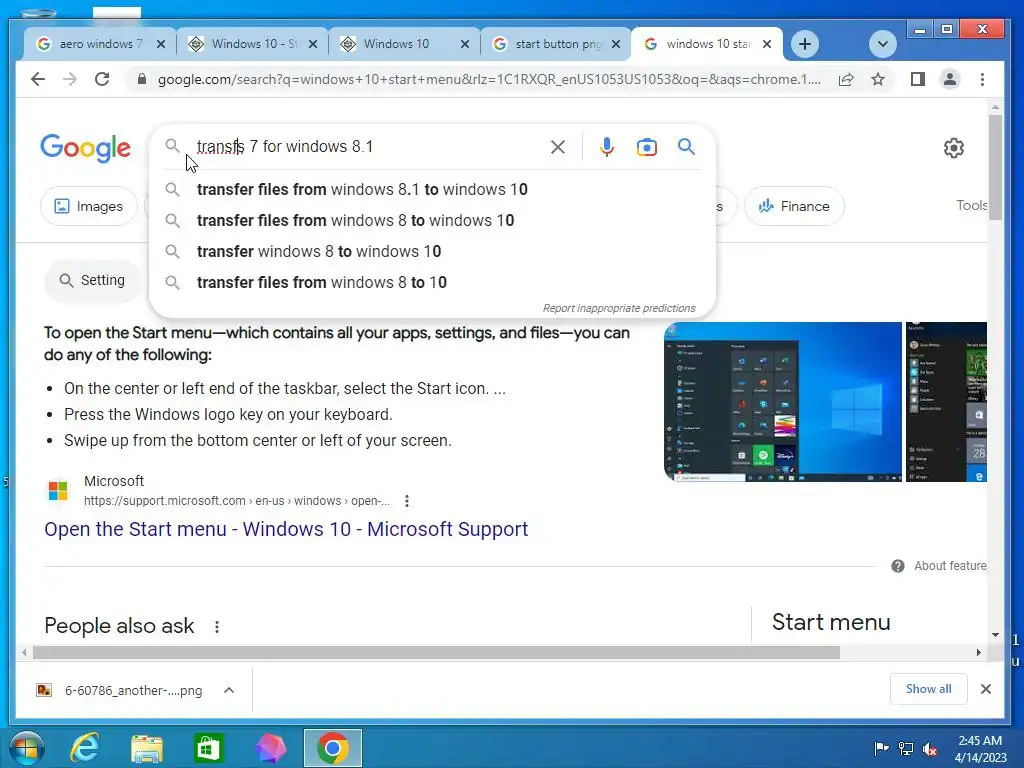Screen dimensions: 1024x768
Task: Launch Internet Explorer from the taskbar
Action: [85, 748]
